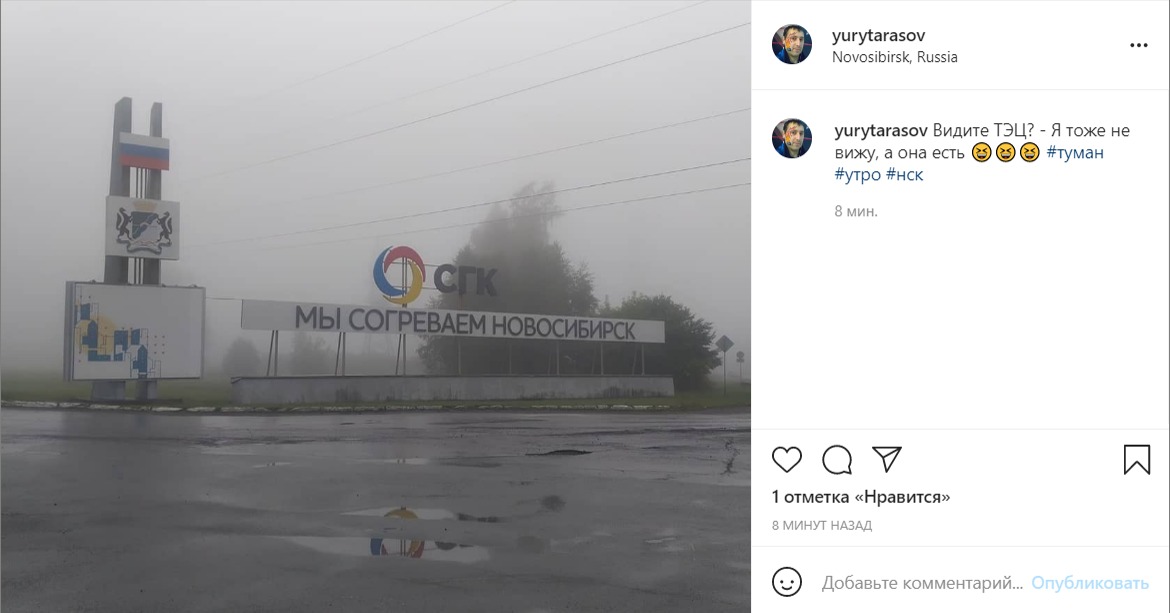Like the post with the heart icon

(x=786, y=459)
